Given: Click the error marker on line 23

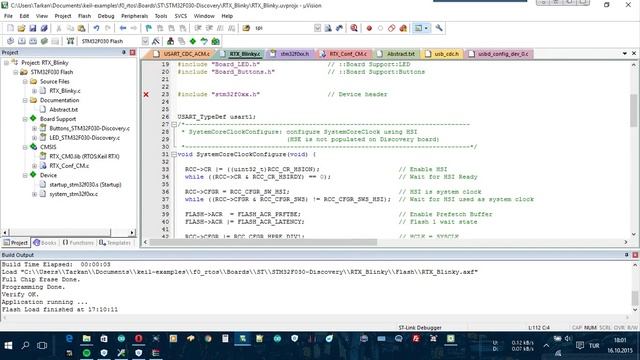Looking at the screenshot, I should 146,95.
